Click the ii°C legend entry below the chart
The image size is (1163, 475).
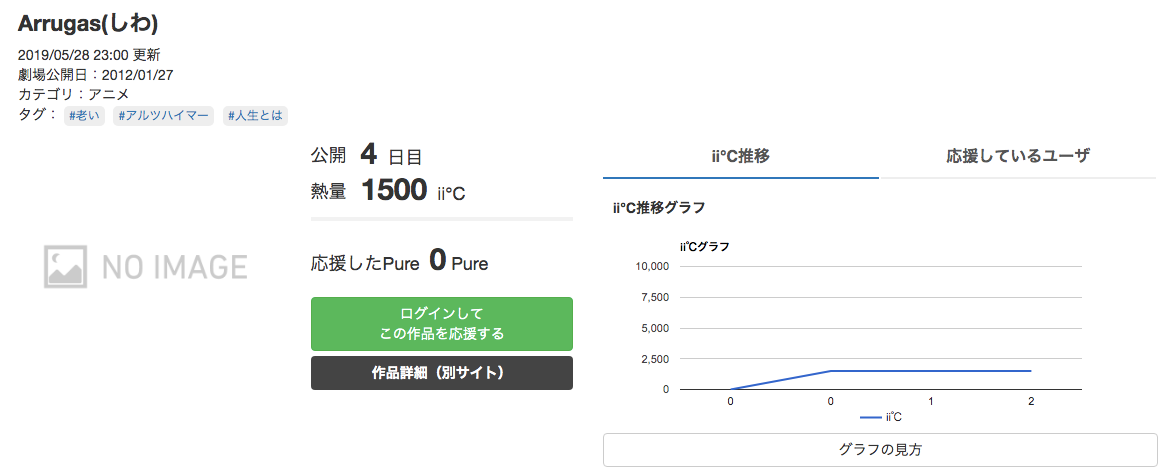tap(881, 418)
